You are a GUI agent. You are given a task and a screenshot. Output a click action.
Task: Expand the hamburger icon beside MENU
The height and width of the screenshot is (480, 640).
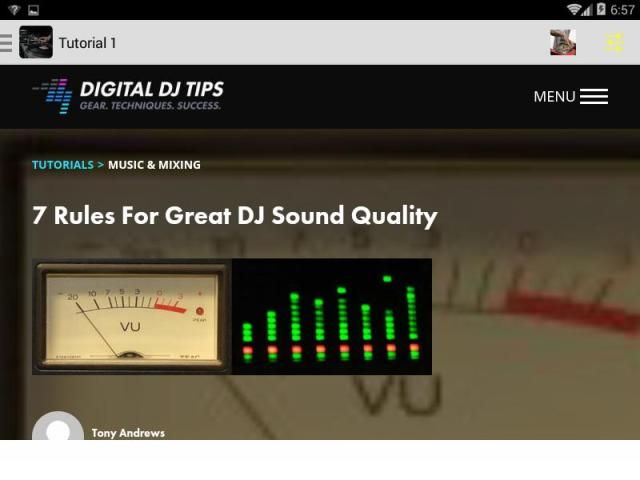click(594, 97)
